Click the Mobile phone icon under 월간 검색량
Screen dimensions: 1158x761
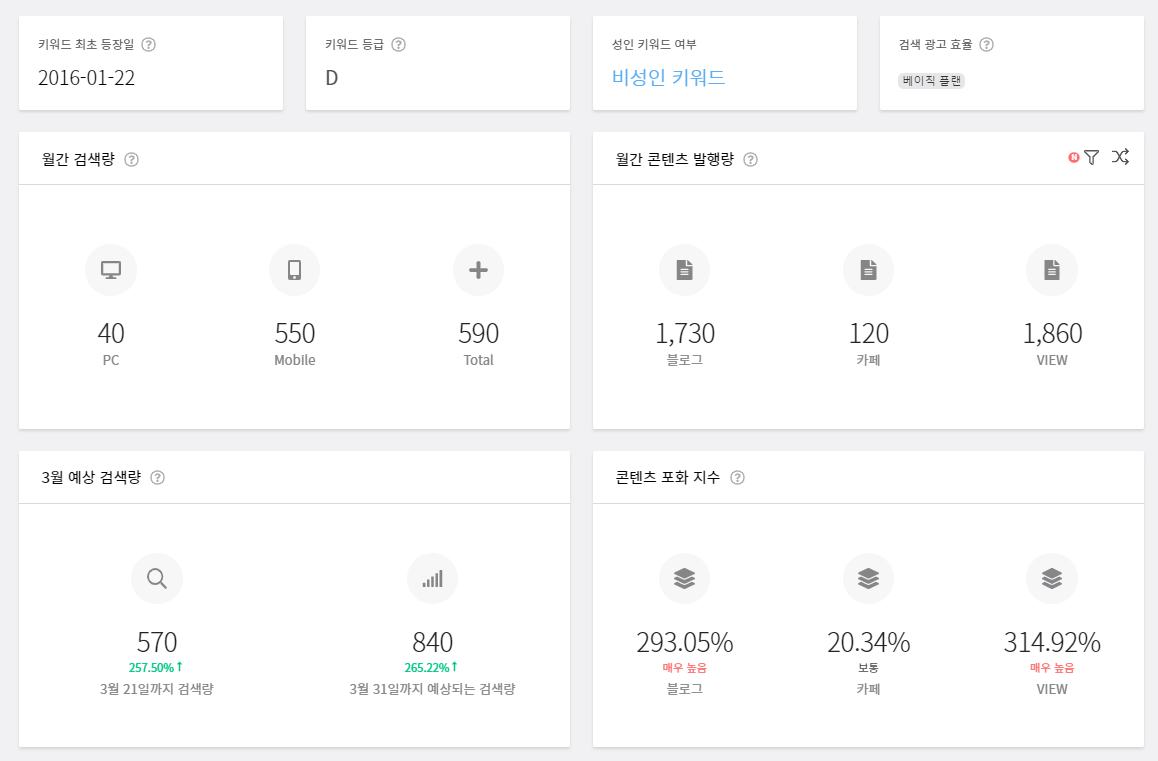294,269
